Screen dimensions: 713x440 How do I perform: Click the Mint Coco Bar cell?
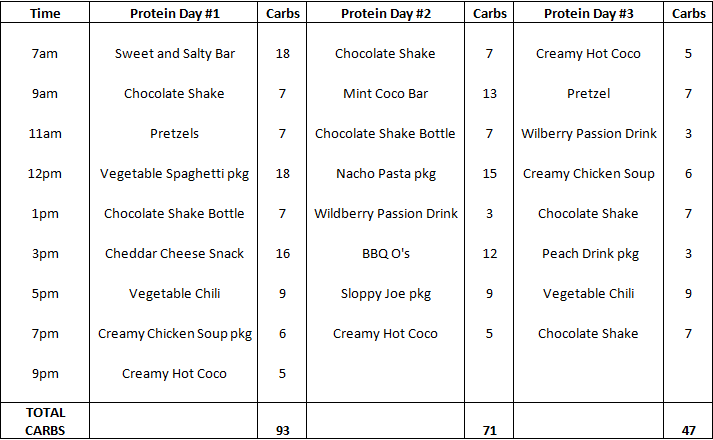pyautogui.click(x=385, y=93)
